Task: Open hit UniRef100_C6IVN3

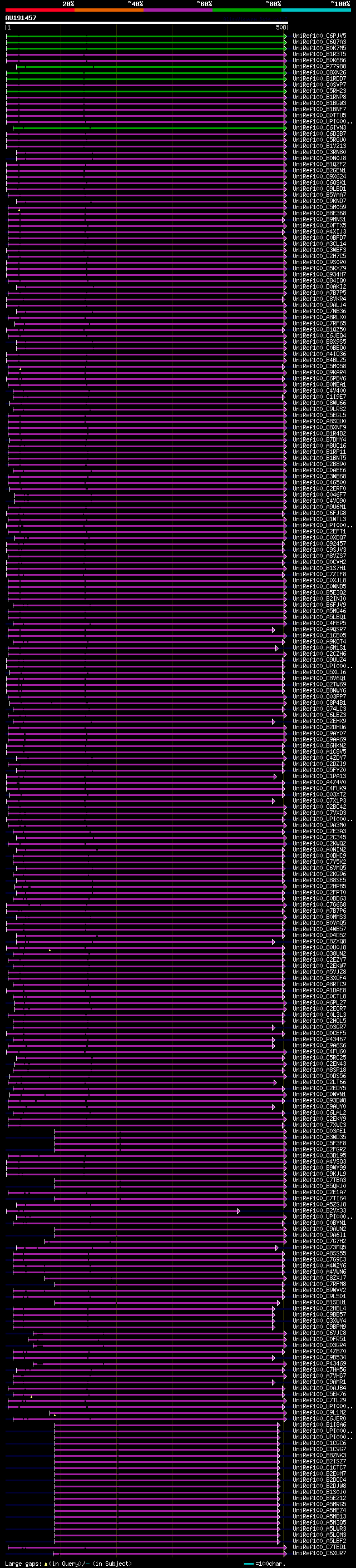Action: click(x=319, y=128)
